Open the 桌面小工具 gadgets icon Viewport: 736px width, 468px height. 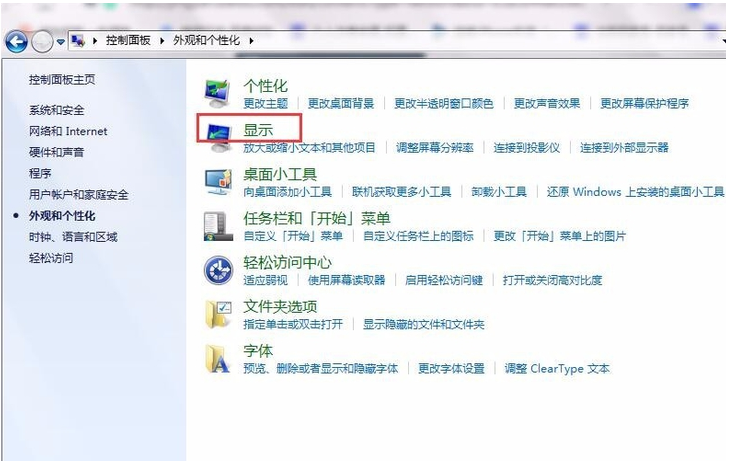click(218, 181)
